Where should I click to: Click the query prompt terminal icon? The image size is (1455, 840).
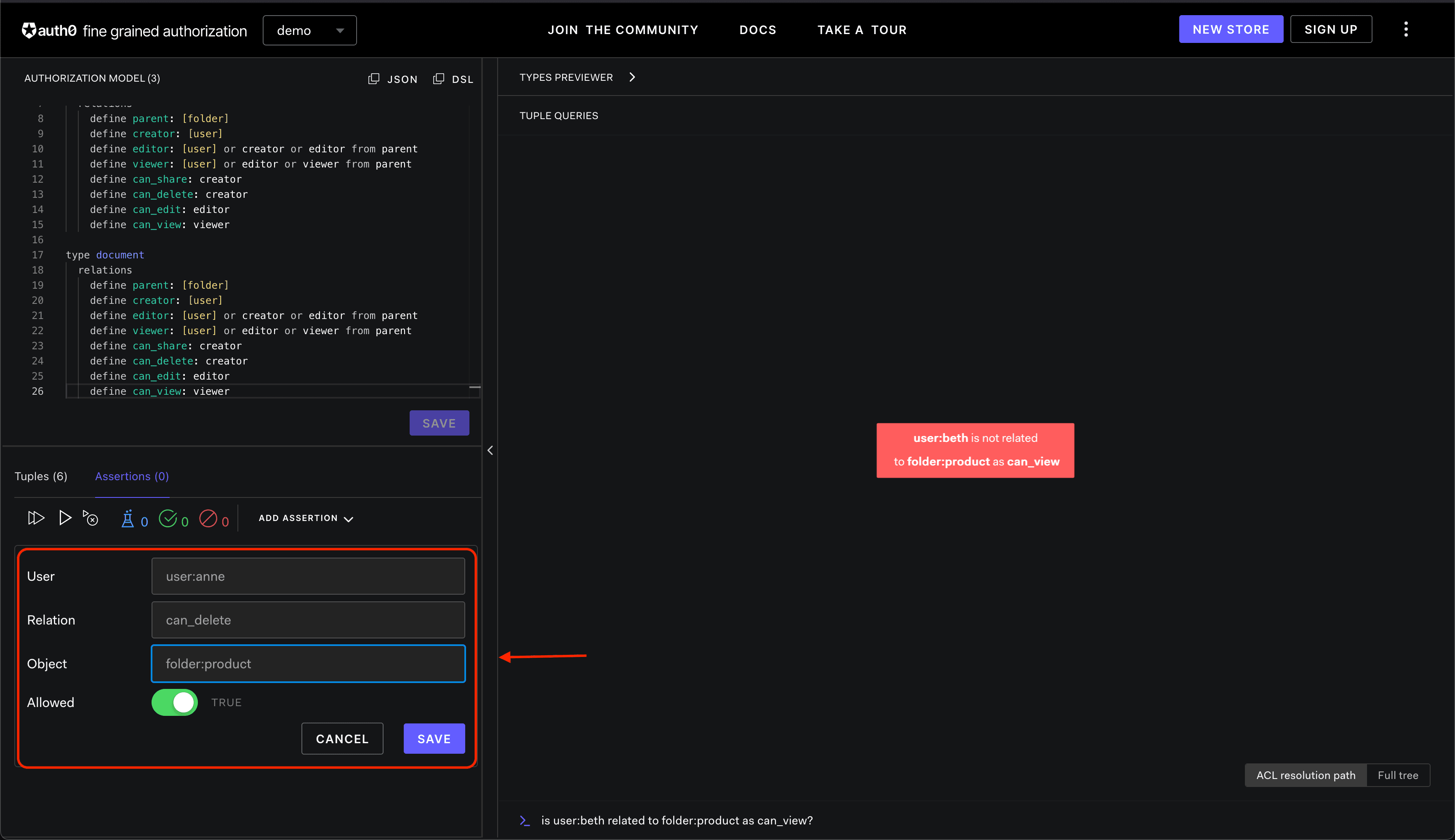pyautogui.click(x=525, y=821)
